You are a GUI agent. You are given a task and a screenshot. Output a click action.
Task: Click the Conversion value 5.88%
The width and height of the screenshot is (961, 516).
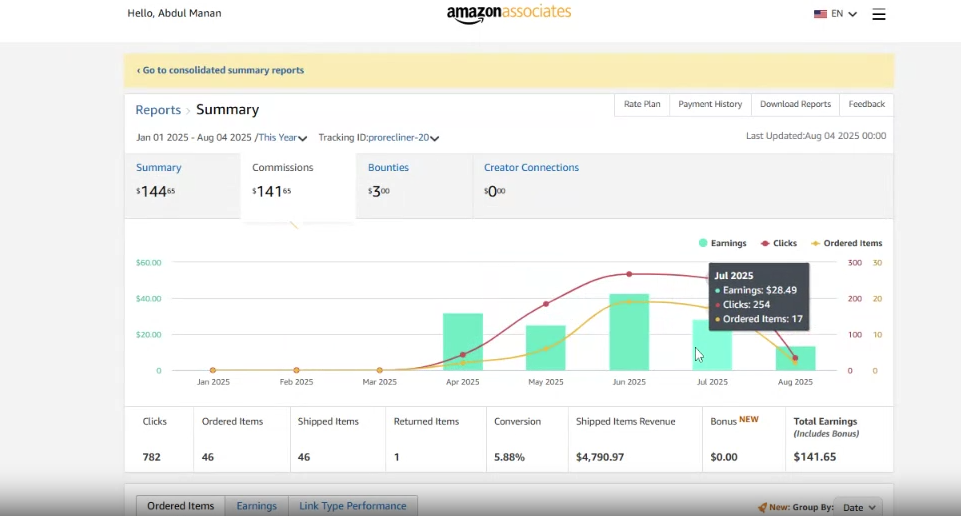point(509,457)
